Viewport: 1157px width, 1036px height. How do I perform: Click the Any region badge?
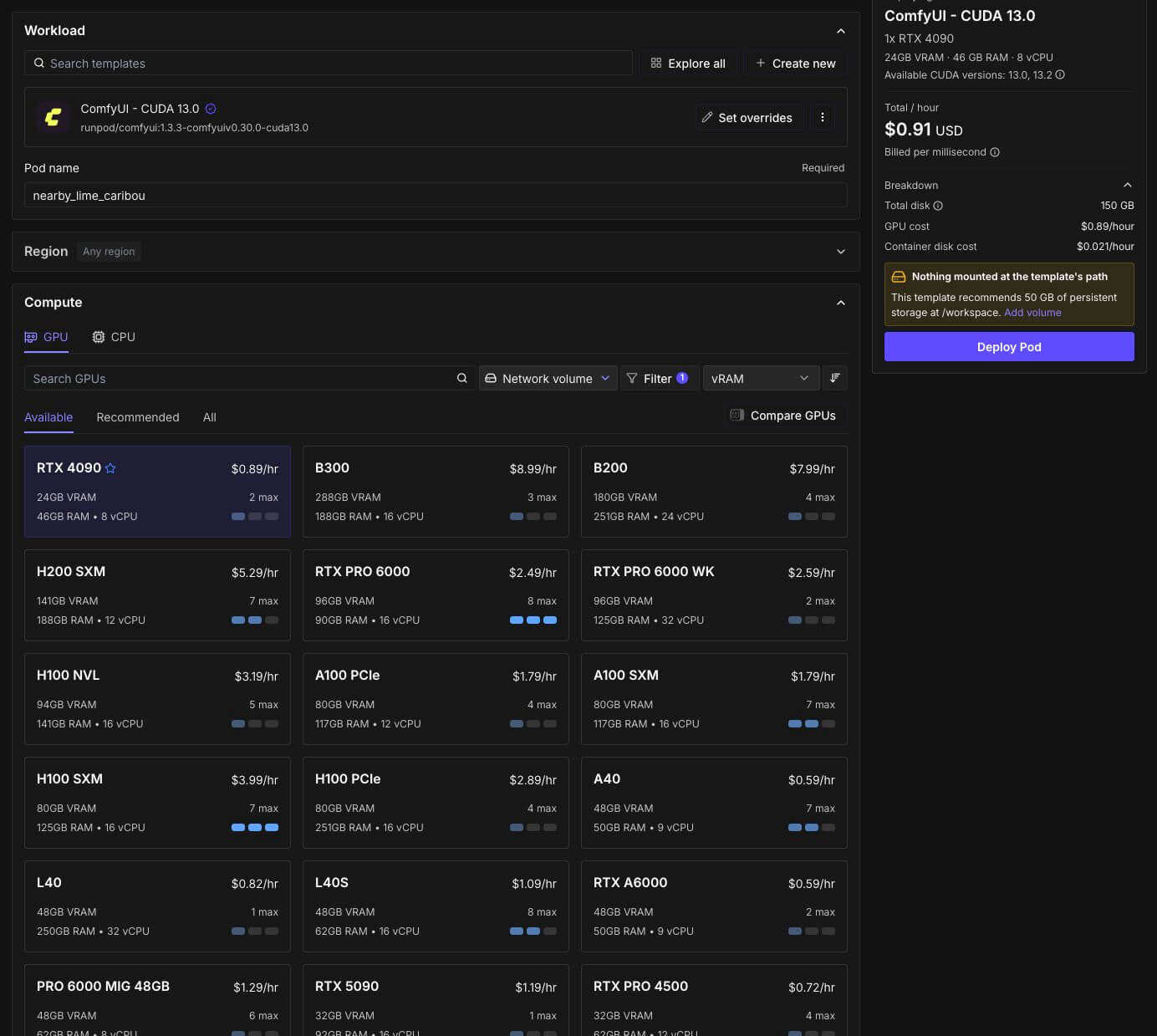pos(109,252)
